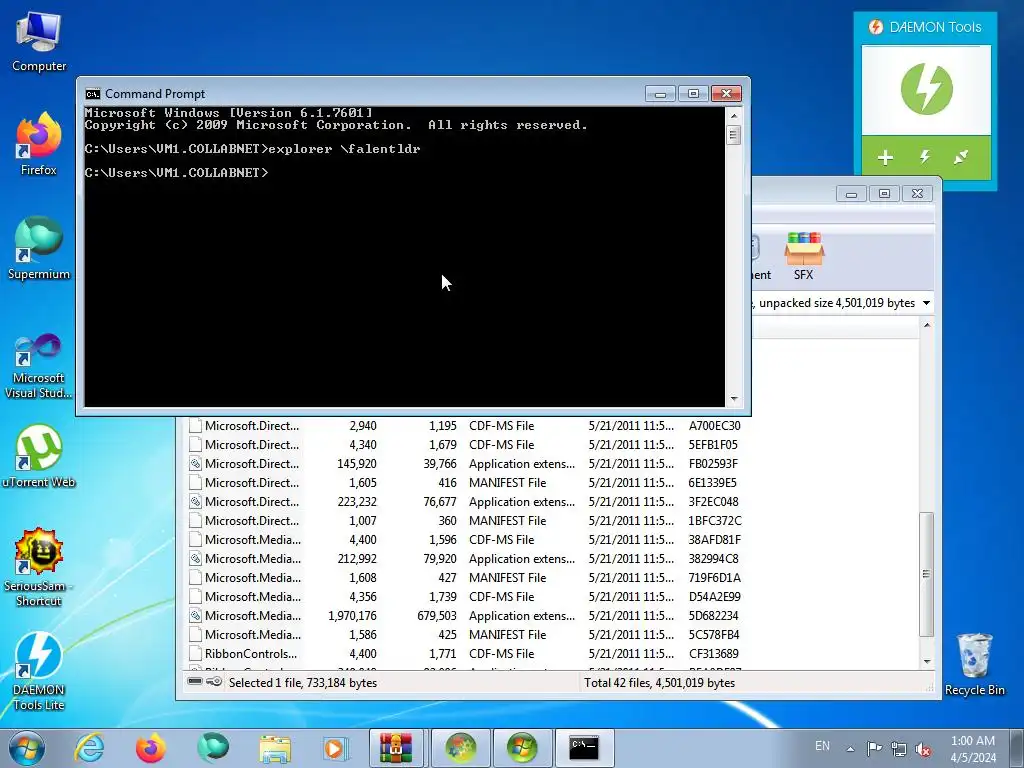Click the unmount plug icon in DAEMON gadget
This screenshot has width=1024, height=768.
point(961,157)
